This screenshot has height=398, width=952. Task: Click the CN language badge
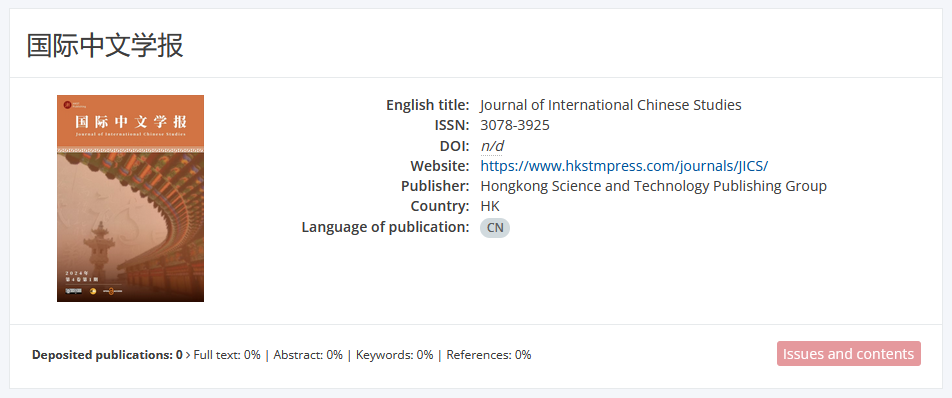[x=495, y=228]
